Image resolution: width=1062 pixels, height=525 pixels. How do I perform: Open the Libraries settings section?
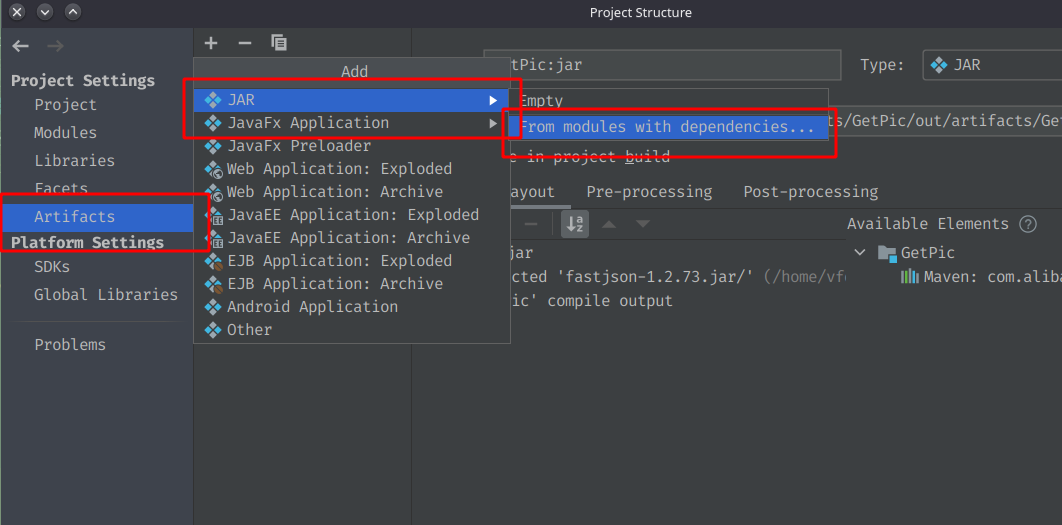pos(75,161)
